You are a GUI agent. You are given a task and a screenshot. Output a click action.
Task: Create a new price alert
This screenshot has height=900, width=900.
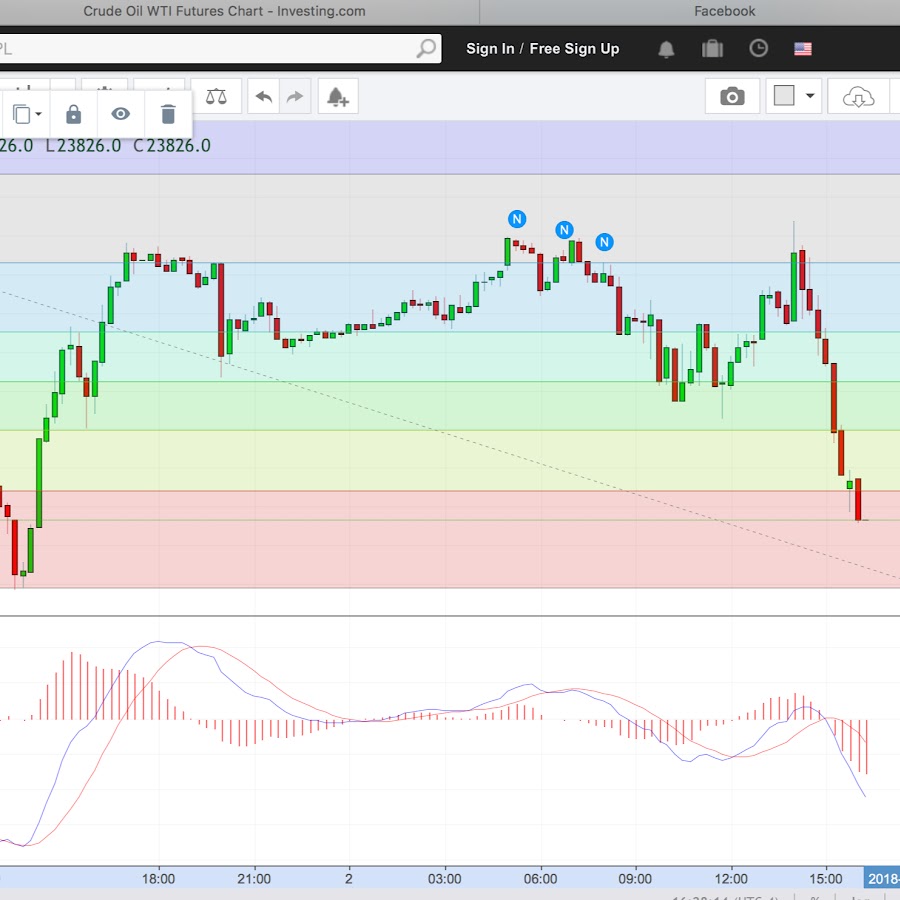click(x=338, y=96)
